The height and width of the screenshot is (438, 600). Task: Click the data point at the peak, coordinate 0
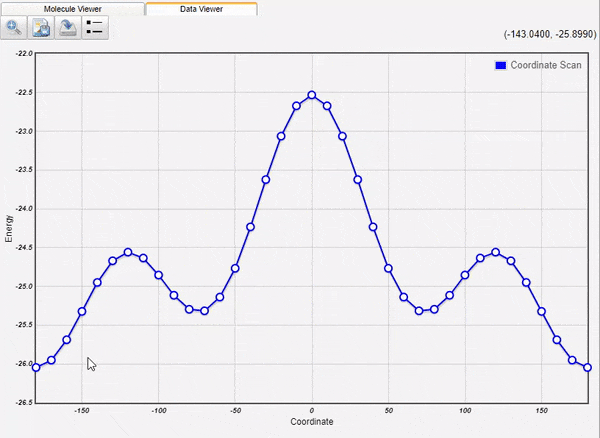pyautogui.click(x=312, y=95)
